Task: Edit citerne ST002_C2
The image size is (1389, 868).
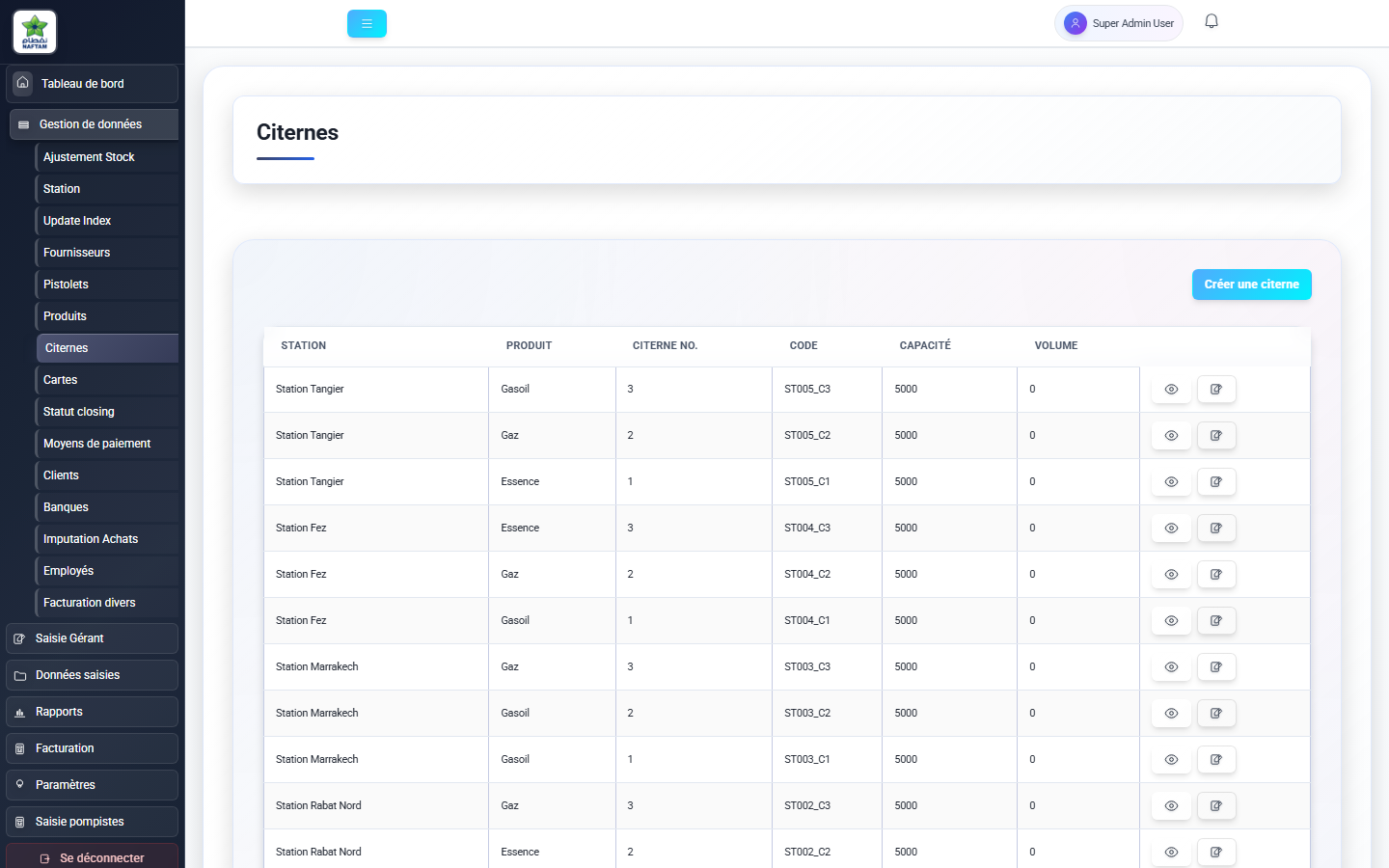Action: [1216, 853]
